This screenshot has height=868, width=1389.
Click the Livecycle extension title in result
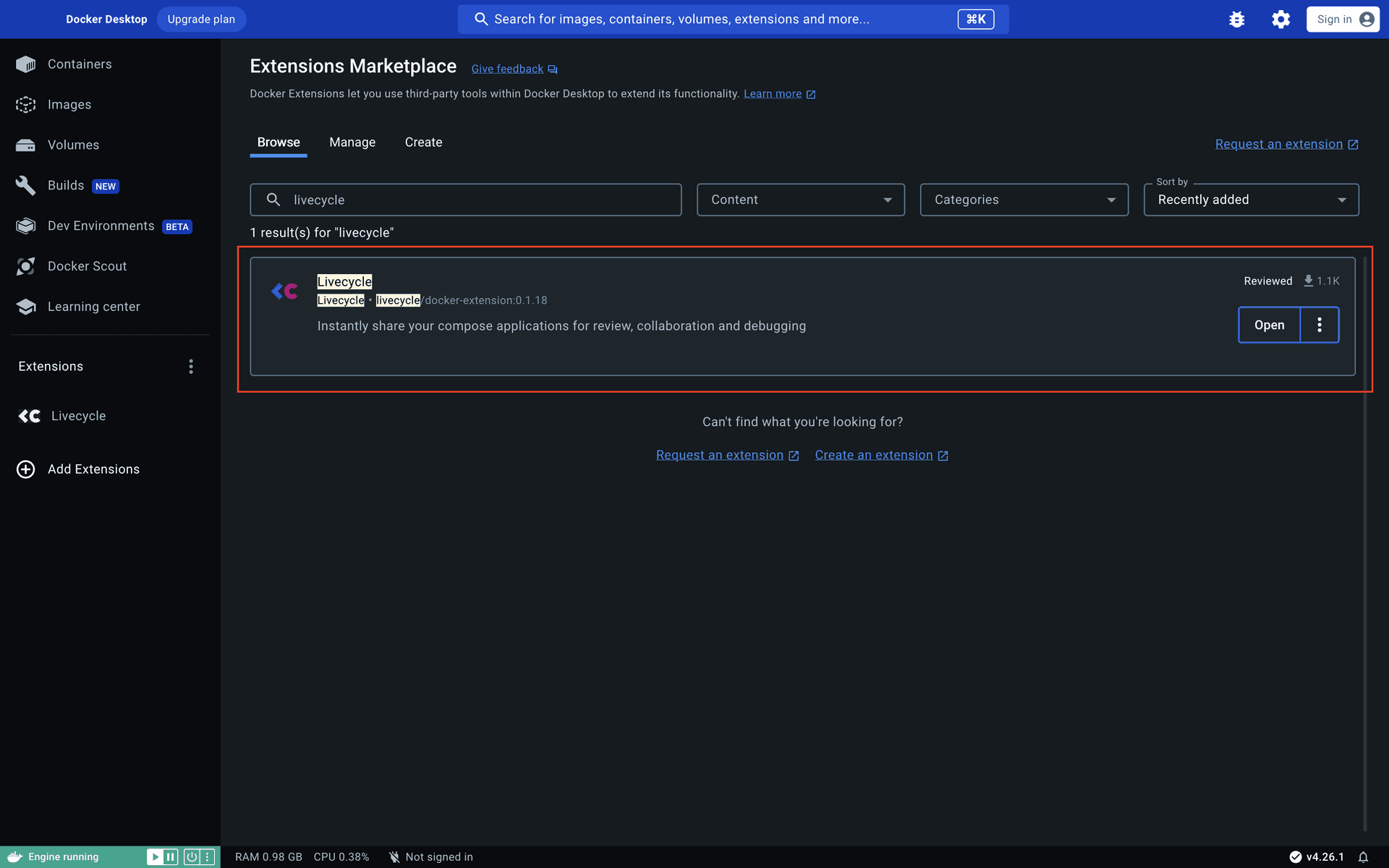point(344,281)
